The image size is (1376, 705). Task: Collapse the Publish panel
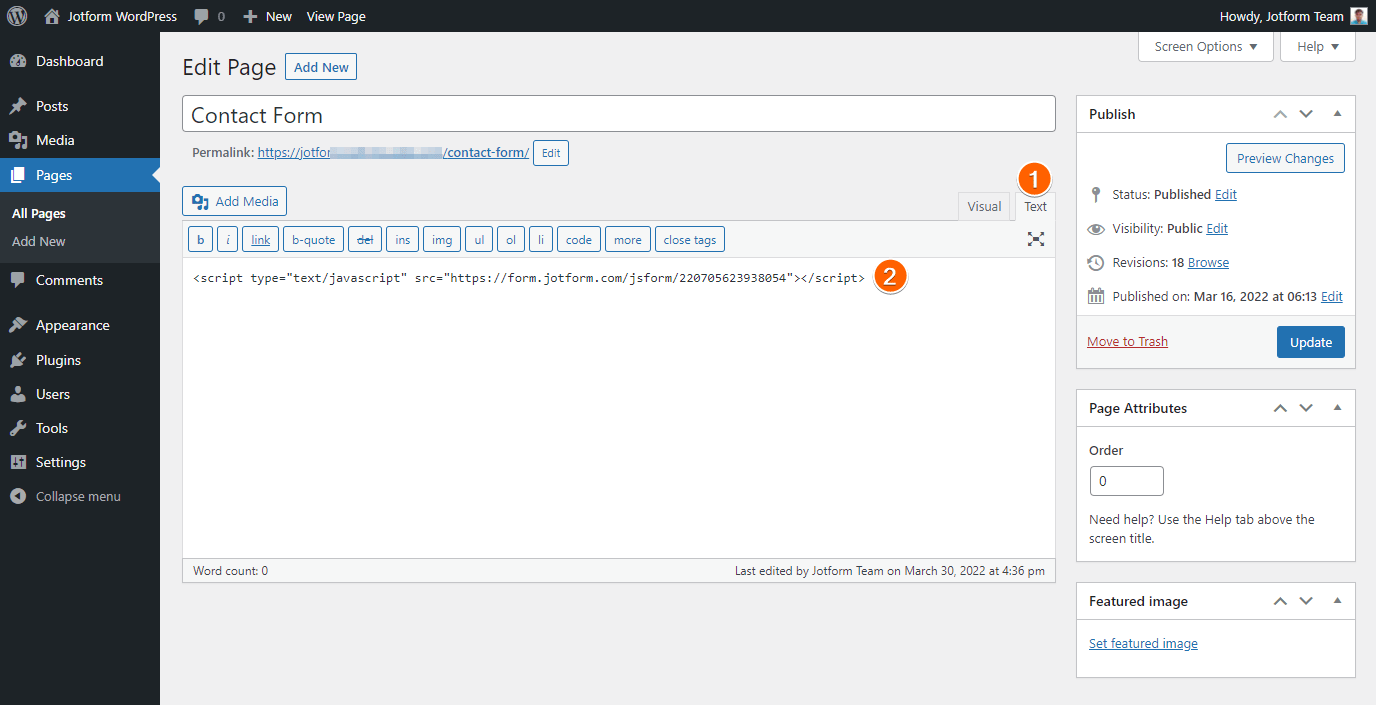(x=1337, y=114)
